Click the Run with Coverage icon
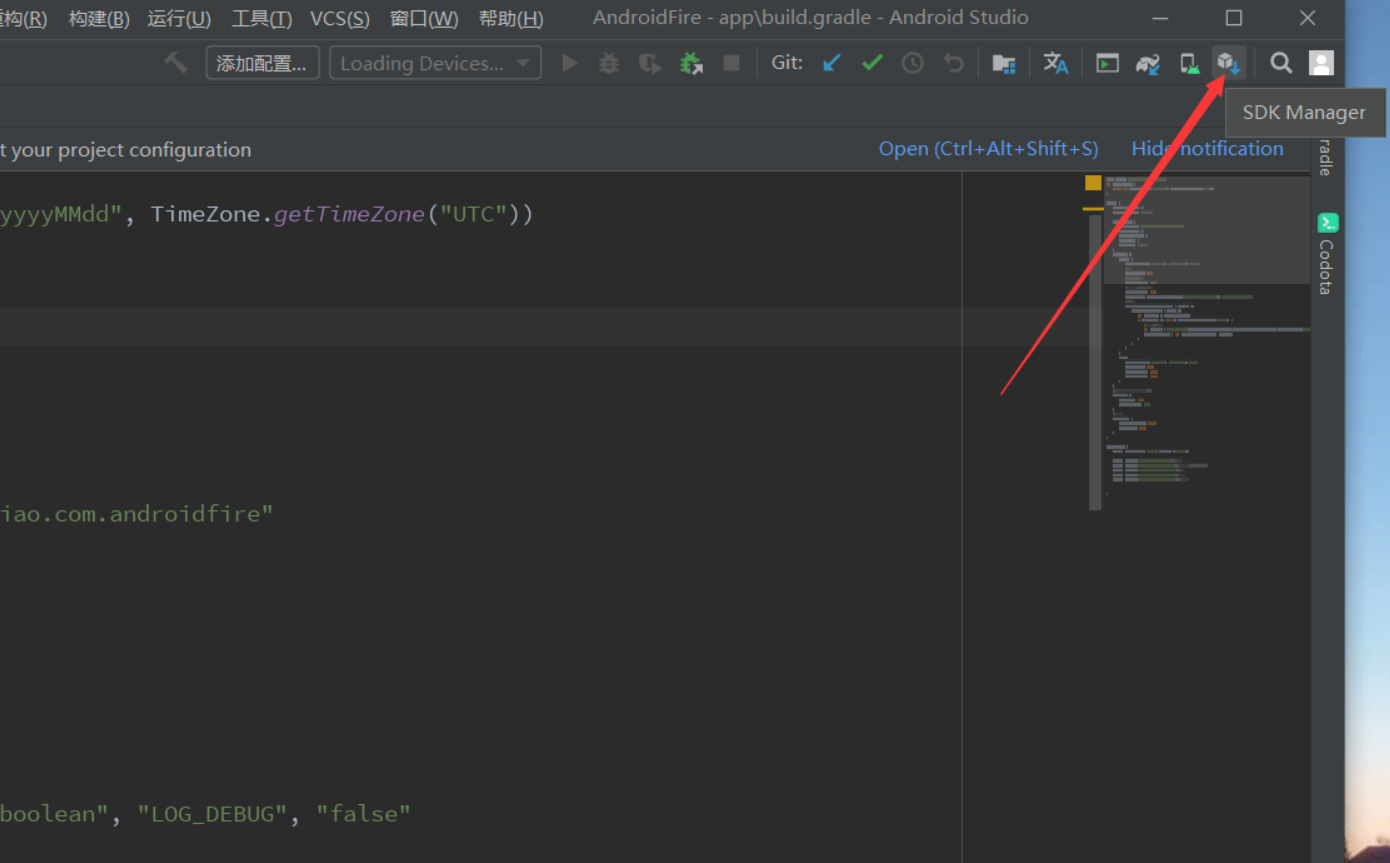This screenshot has height=863, width=1390. 650,63
